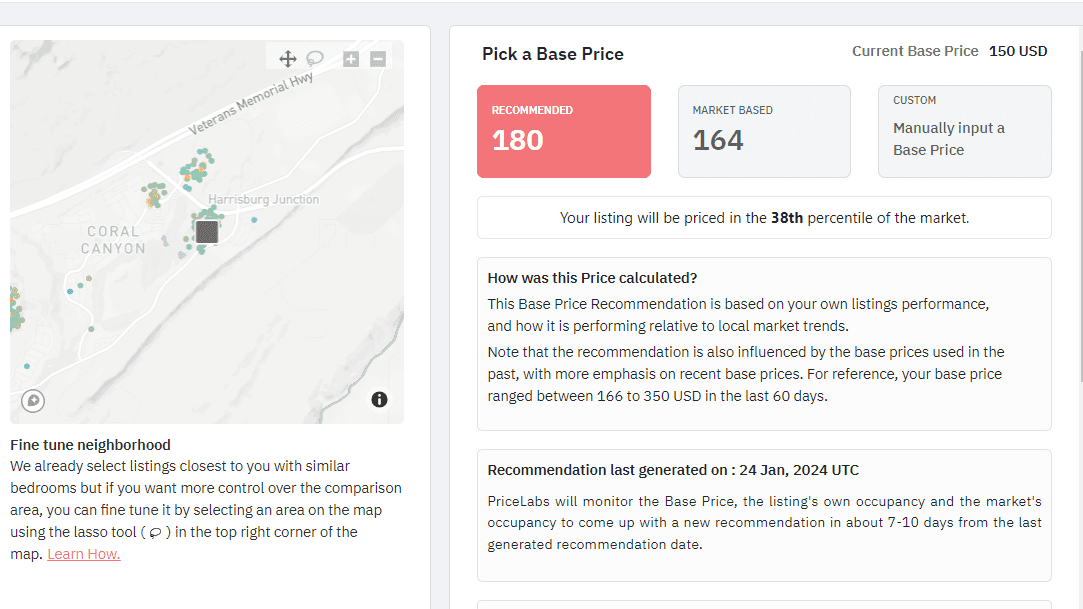Viewport: 1083px width, 609px height.
Task: Click the Fine tune neighborhood heading
Action: (90, 445)
